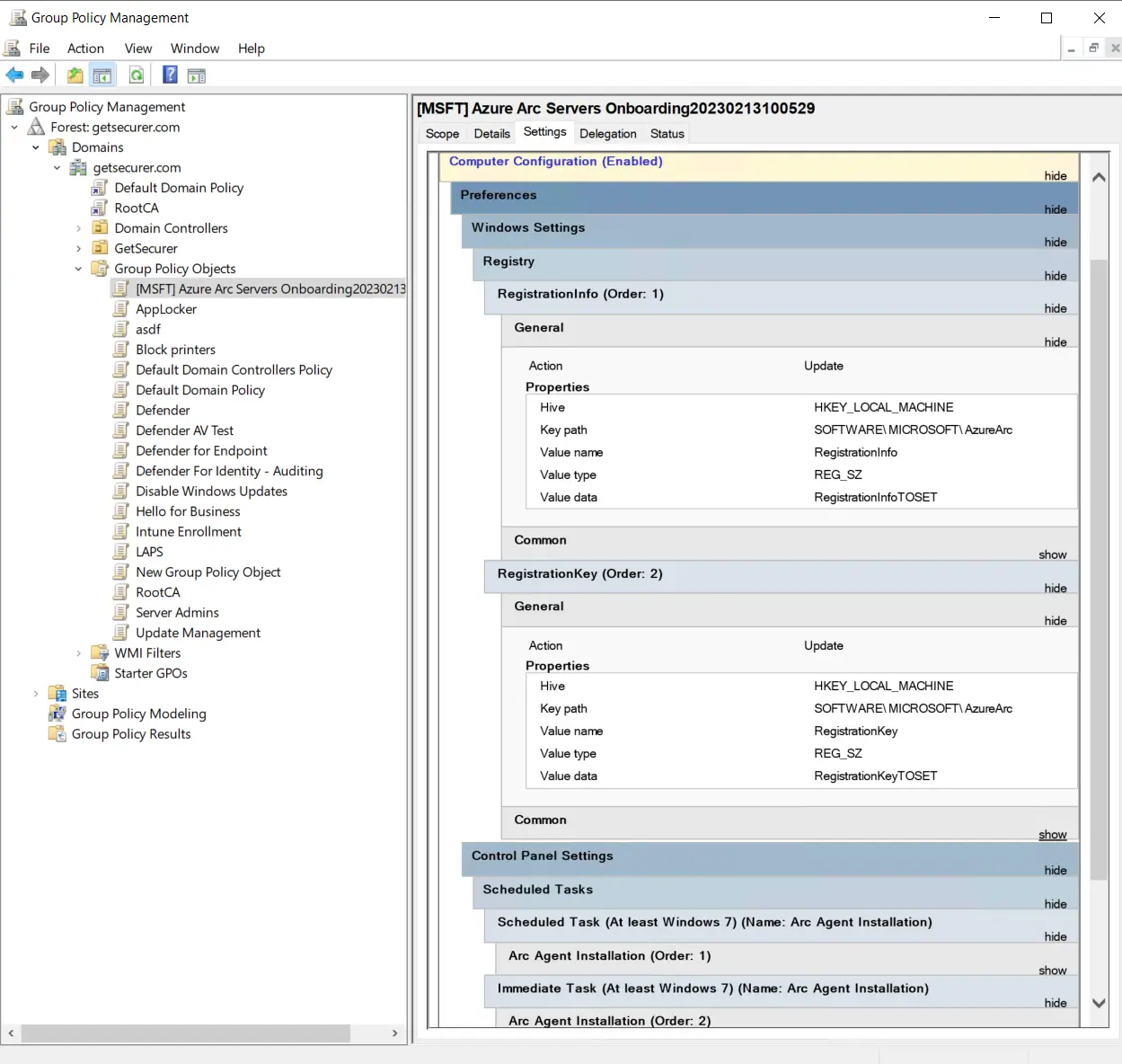Click the Forest: getsecurer.com tree icon
Viewport: 1122px width, 1064px height.
tap(37, 127)
